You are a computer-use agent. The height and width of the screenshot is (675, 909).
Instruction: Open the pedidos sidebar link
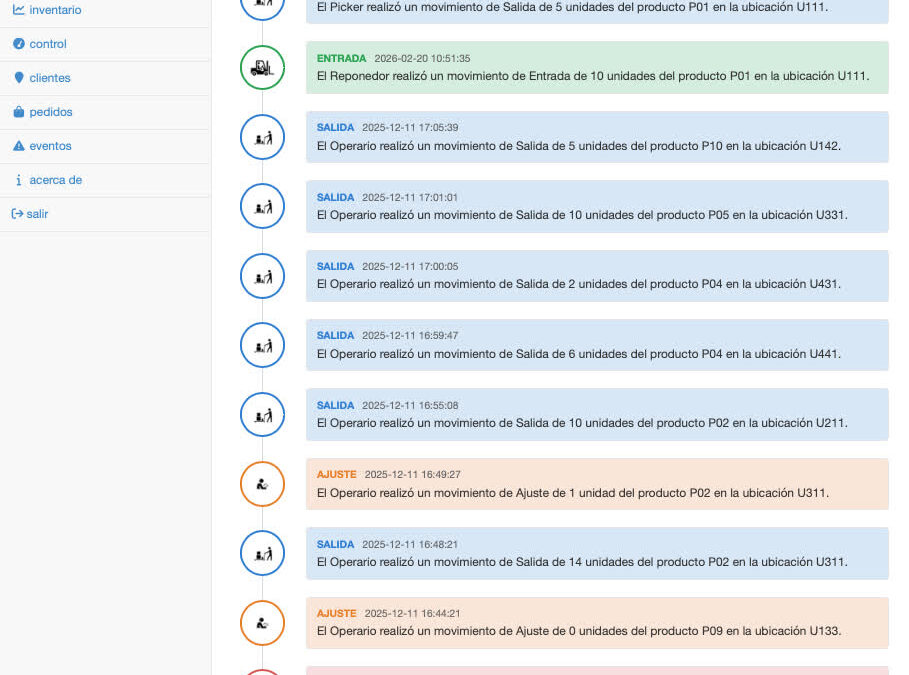point(51,112)
